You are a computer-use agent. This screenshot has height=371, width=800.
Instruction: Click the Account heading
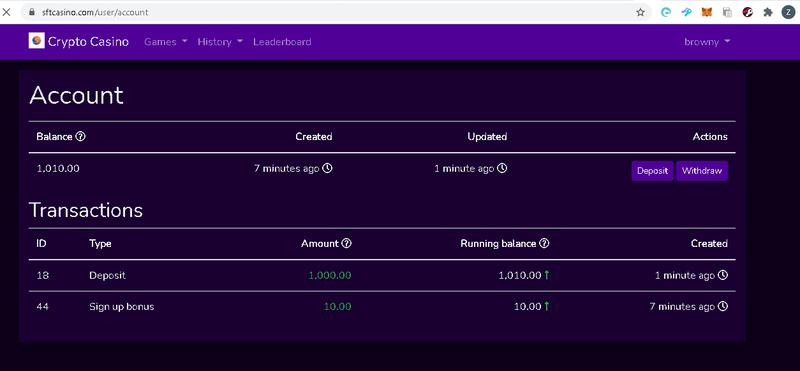[x=76, y=95]
